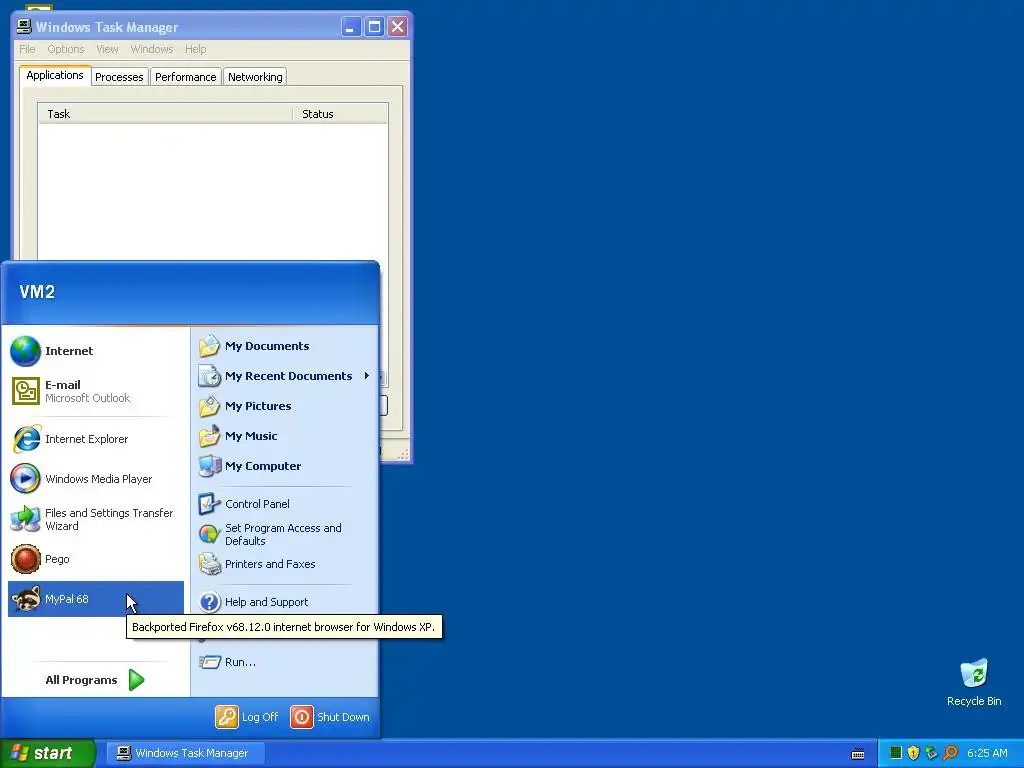Open Files and Settings Transfer Wizard

click(x=95, y=519)
